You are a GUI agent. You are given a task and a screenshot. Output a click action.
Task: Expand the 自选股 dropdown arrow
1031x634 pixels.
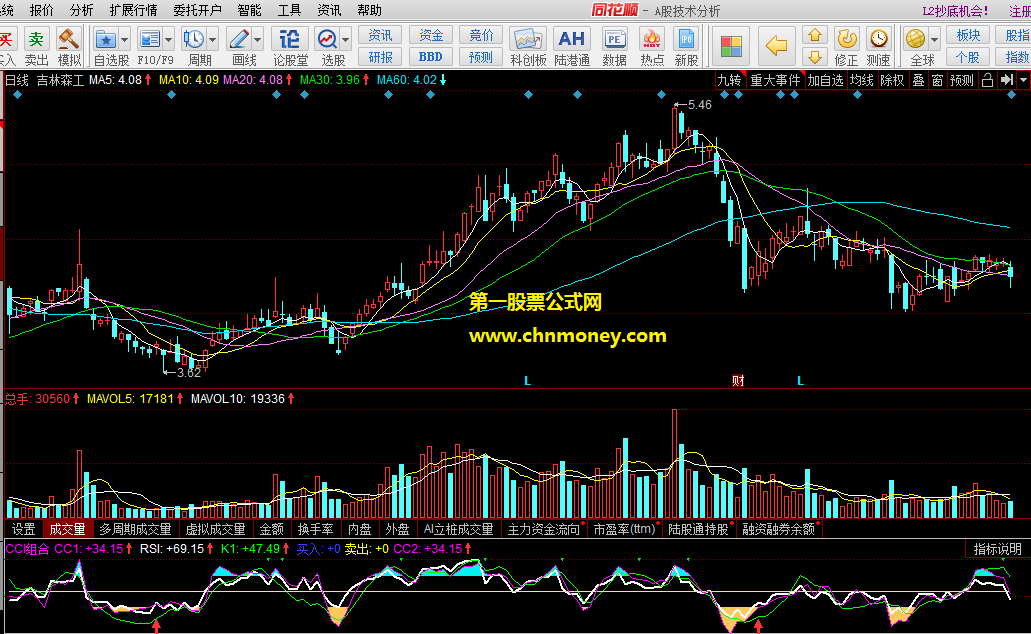click(124, 40)
